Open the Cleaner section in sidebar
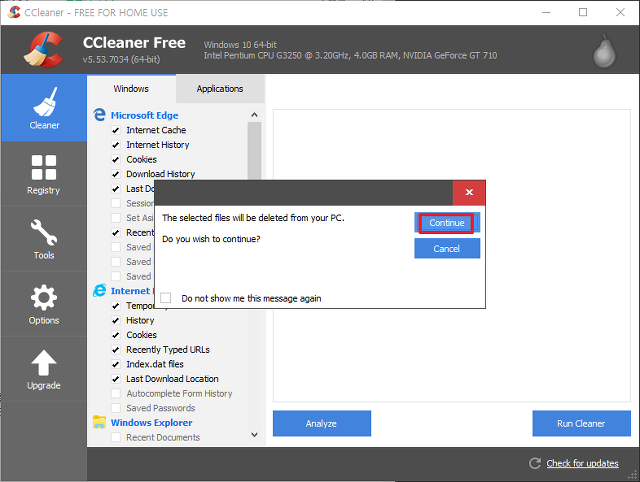The height and width of the screenshot is (482, 640). [x=44, y=108]
